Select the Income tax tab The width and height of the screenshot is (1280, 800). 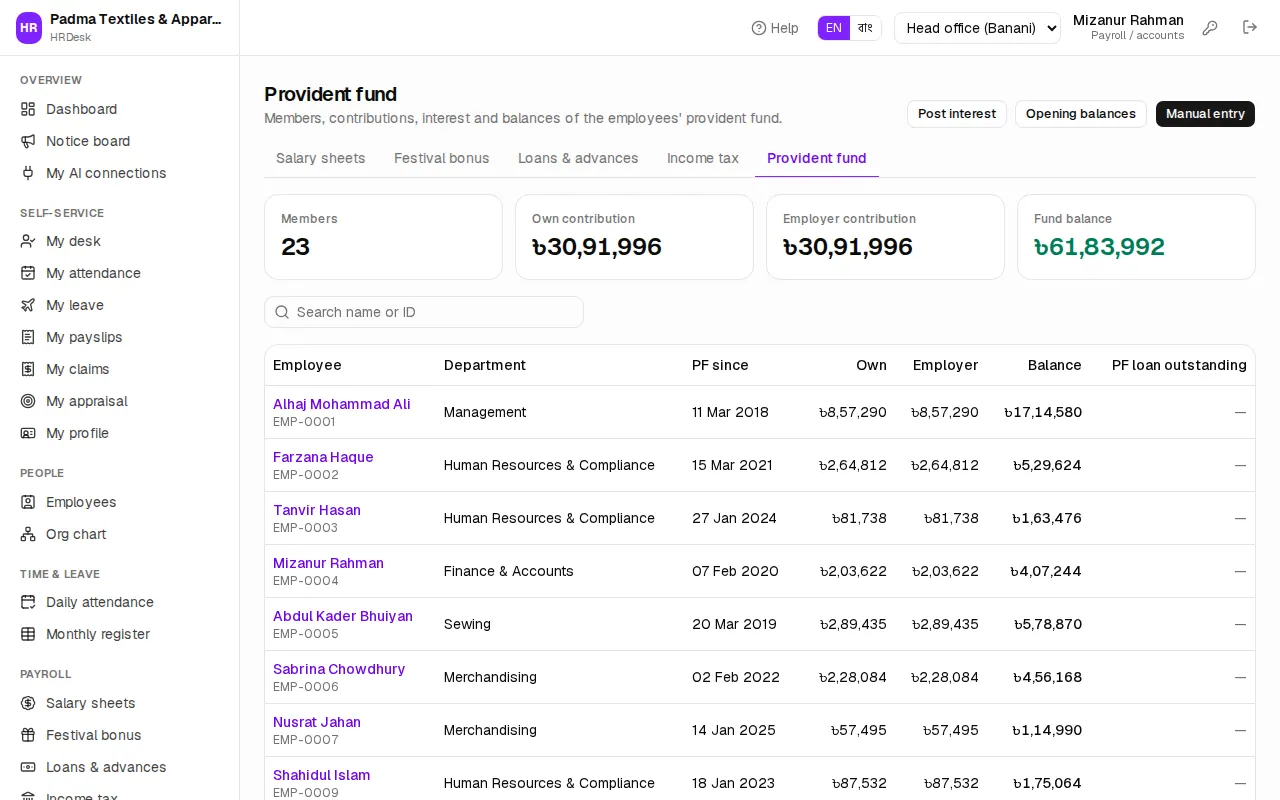click(x=703, y=158)
